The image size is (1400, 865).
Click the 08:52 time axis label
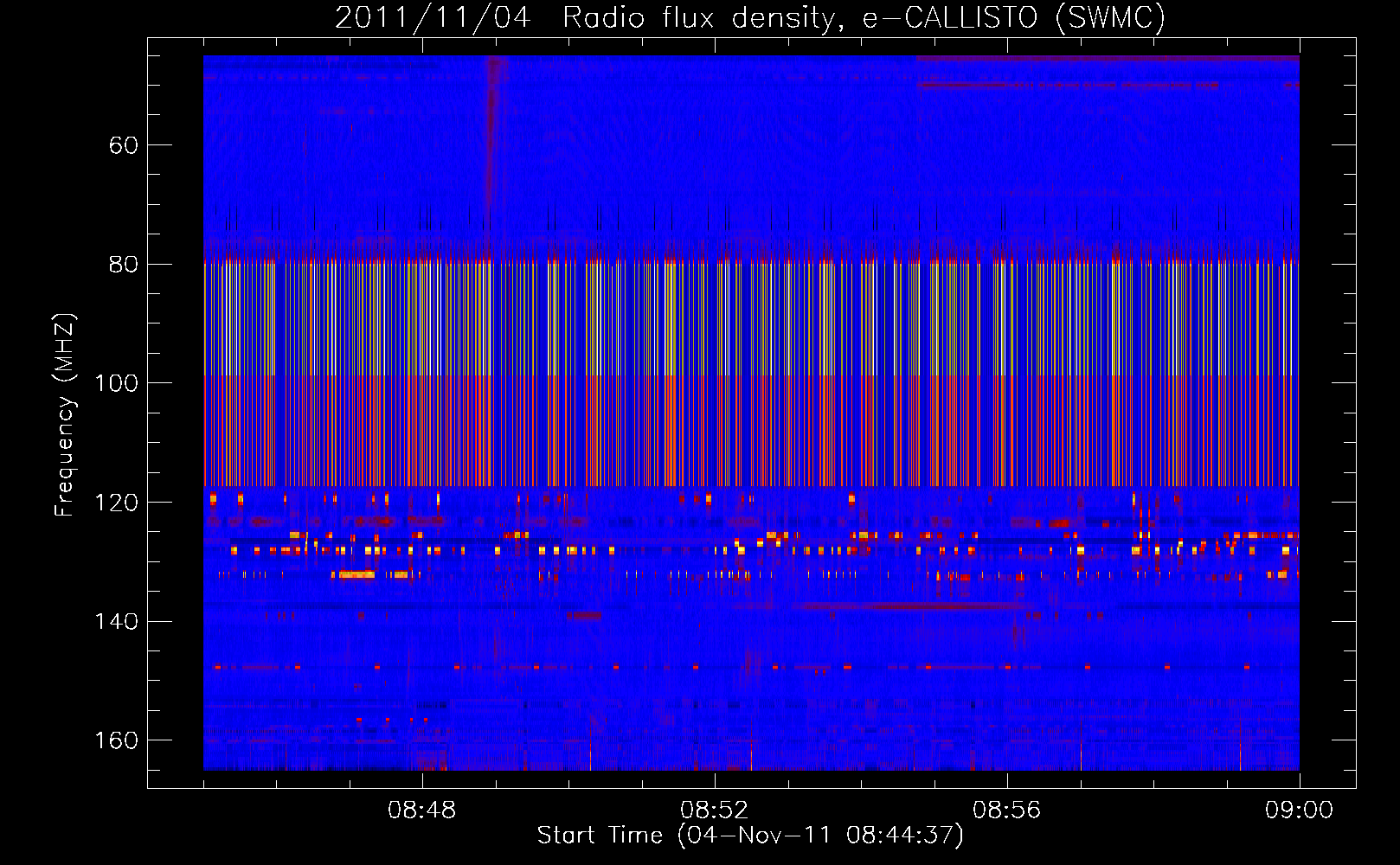pos(715,811)
